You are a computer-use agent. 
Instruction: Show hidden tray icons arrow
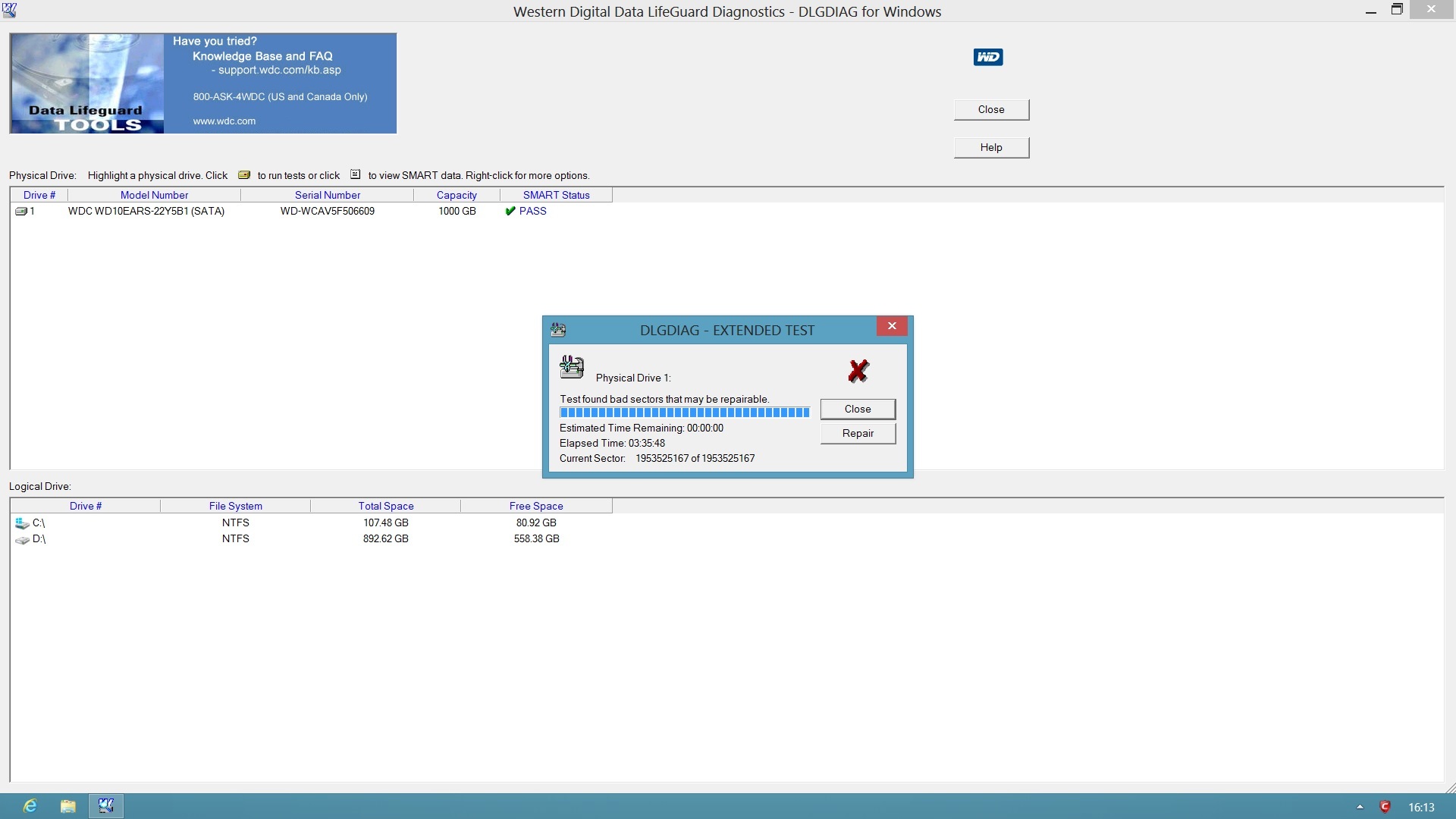point(1360,807)
